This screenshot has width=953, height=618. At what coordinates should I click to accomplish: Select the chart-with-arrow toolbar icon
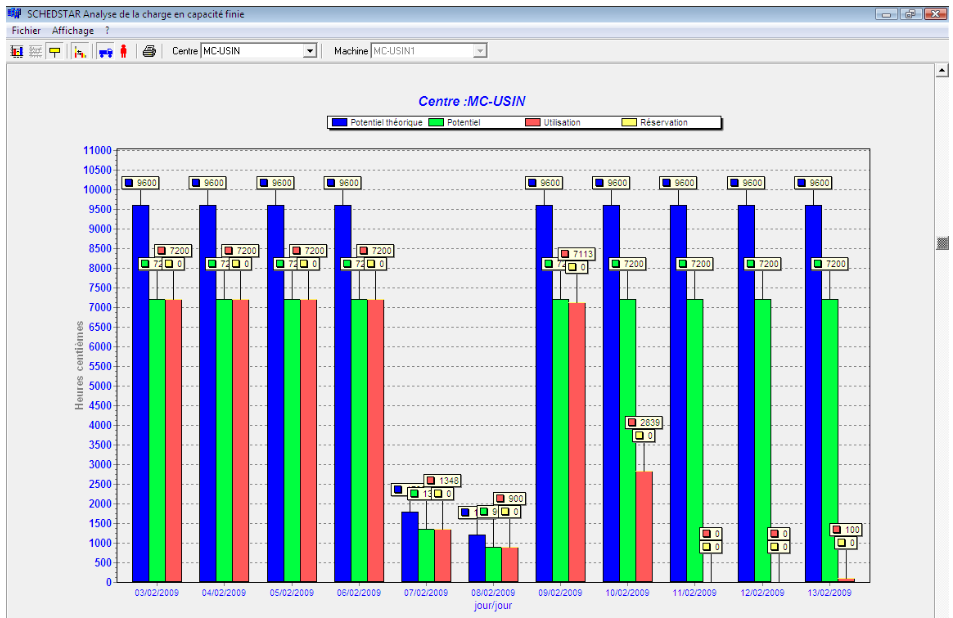[x=79, y=51]
